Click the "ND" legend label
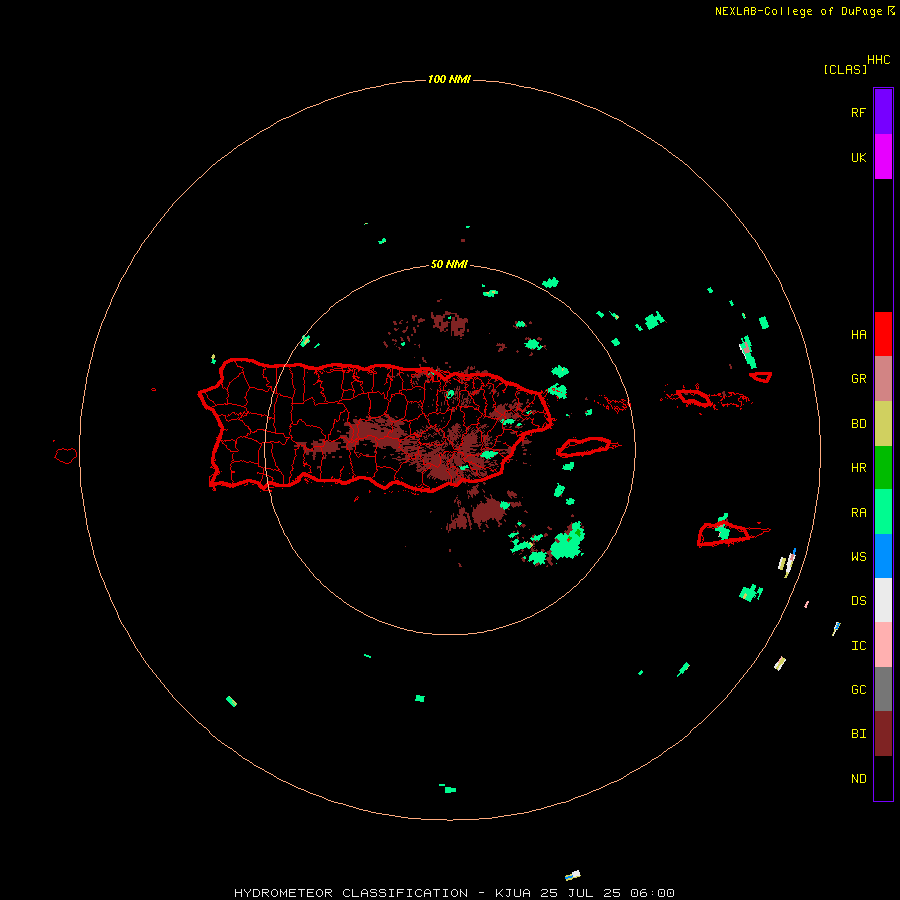The height and width of the screenshot is (900, 900). coord(858,779)
